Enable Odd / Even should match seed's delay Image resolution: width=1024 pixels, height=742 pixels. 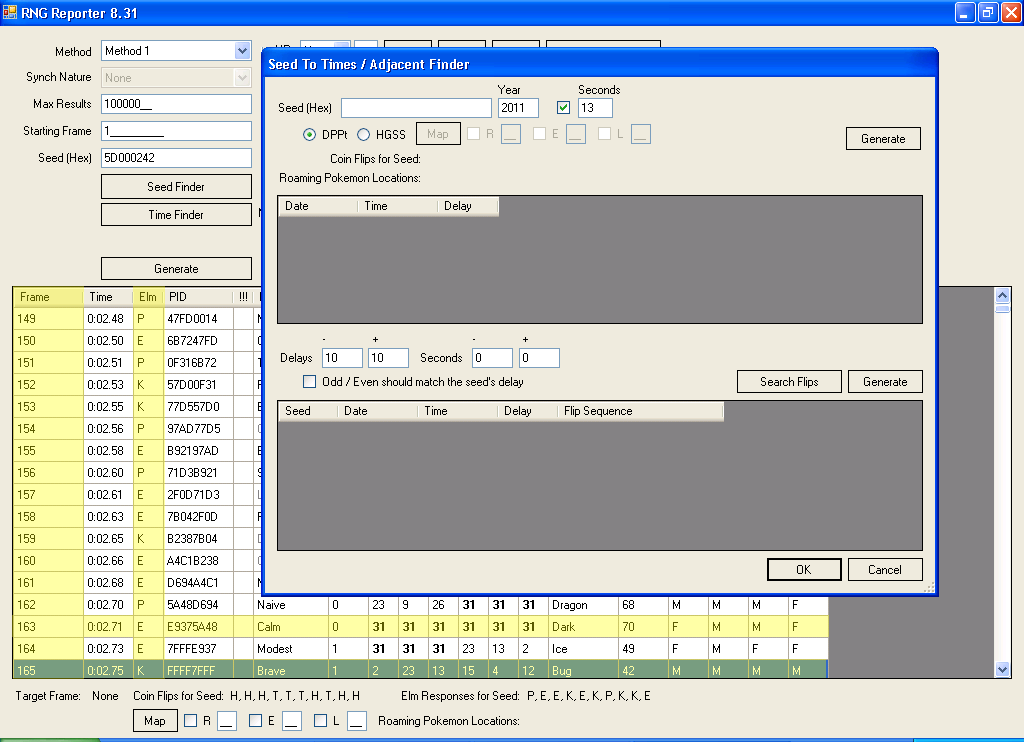(310, 382)
